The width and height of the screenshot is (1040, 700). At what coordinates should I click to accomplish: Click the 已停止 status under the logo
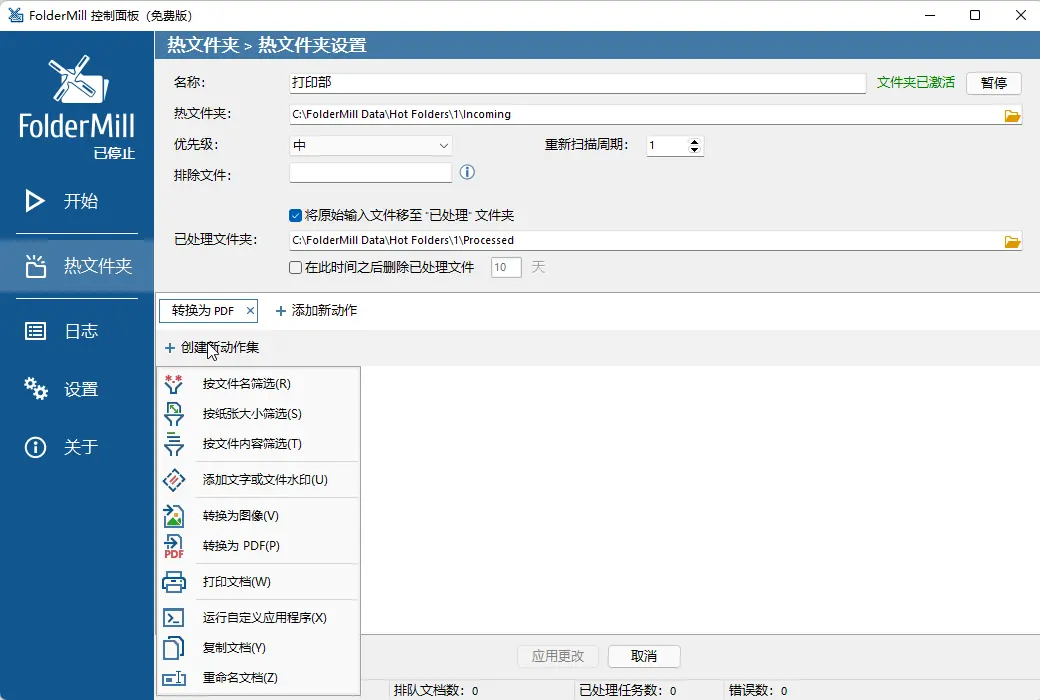114,153
